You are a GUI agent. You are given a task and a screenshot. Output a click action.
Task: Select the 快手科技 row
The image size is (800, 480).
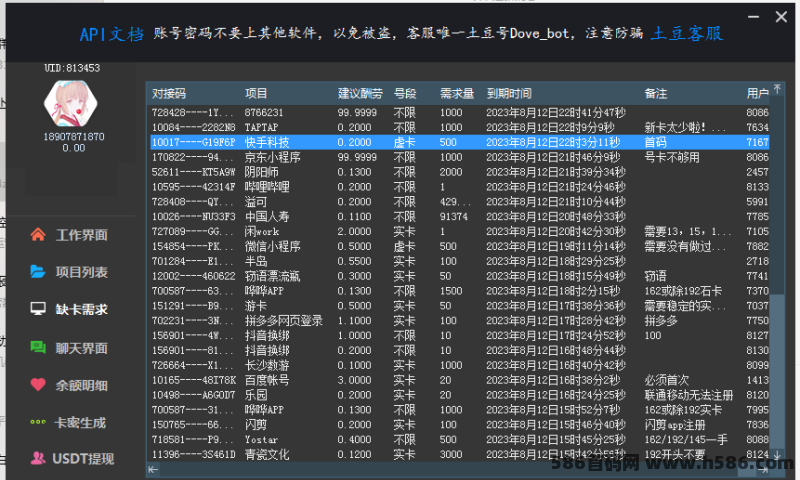tap(460, 142)
